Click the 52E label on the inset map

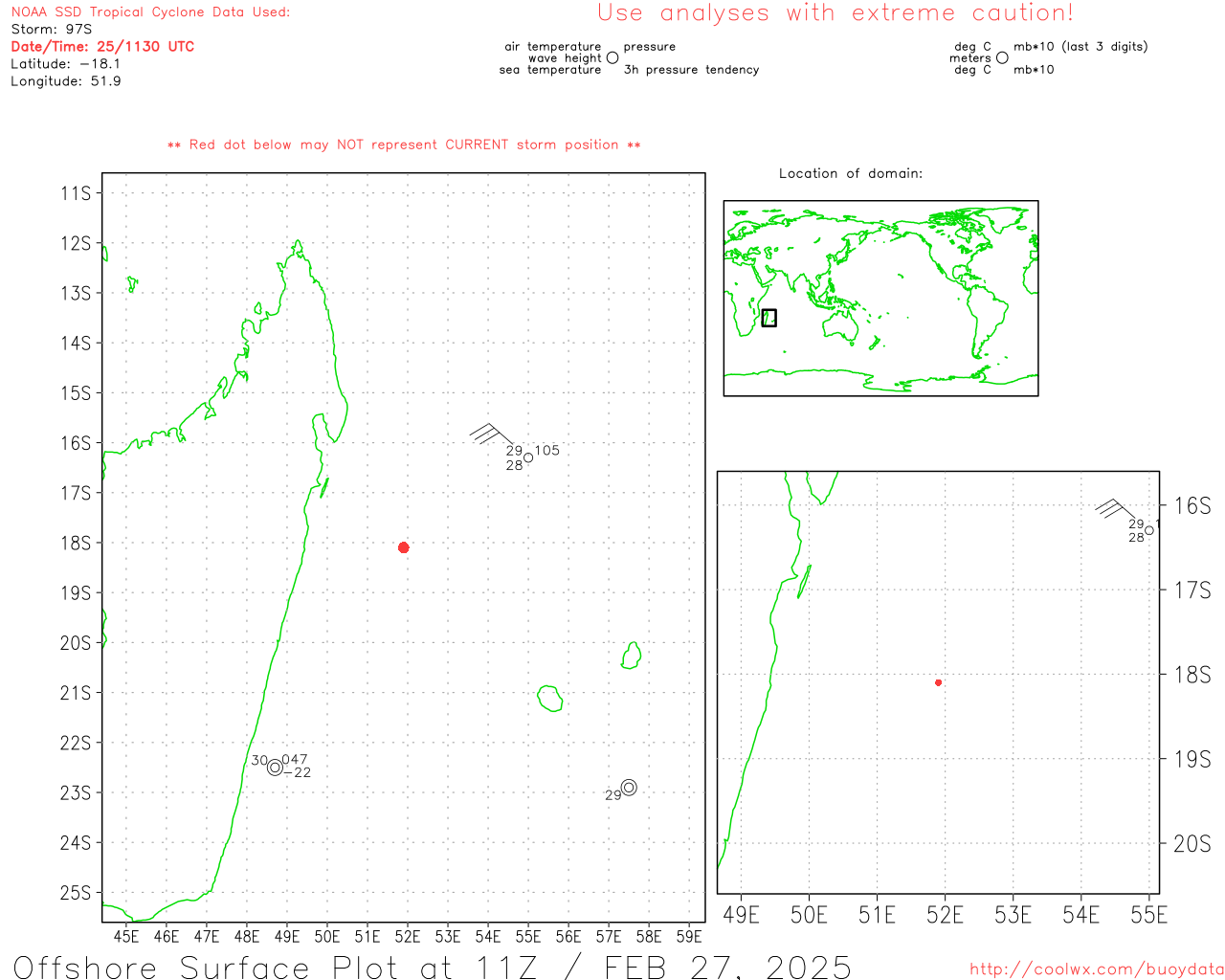pyautogui.click(x=945, y=915)
